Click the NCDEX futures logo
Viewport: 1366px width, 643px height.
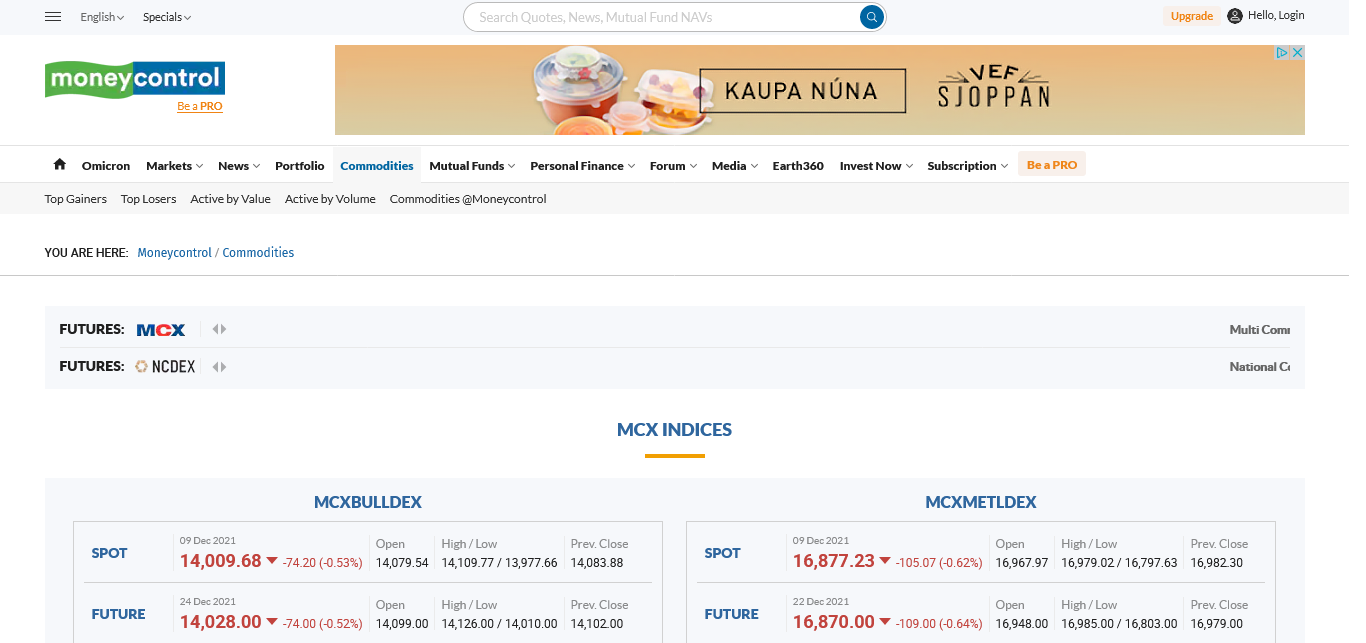tap(166, 367)
